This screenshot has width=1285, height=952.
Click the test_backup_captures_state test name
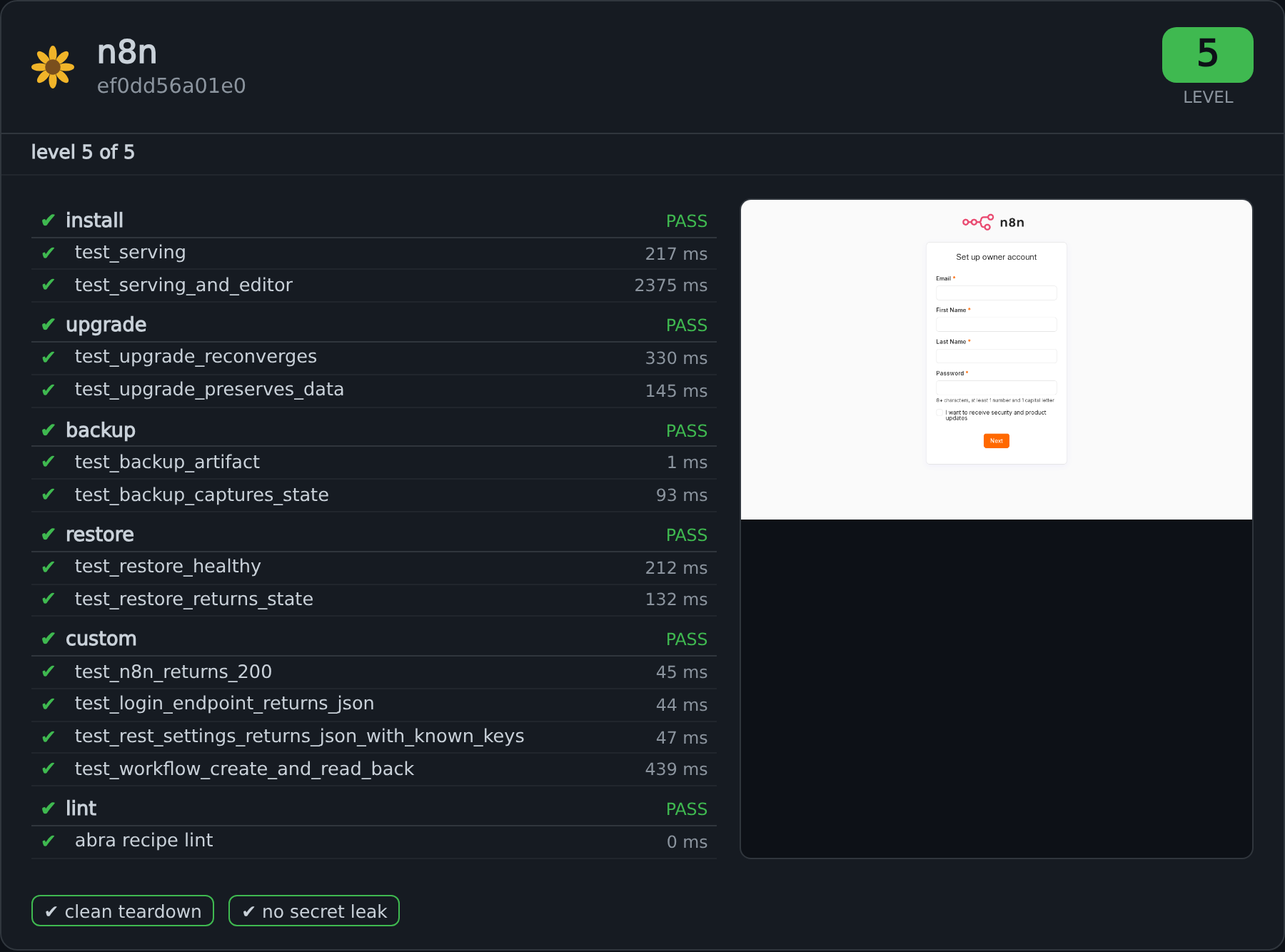pyautogui.click(x=202, y=495)
